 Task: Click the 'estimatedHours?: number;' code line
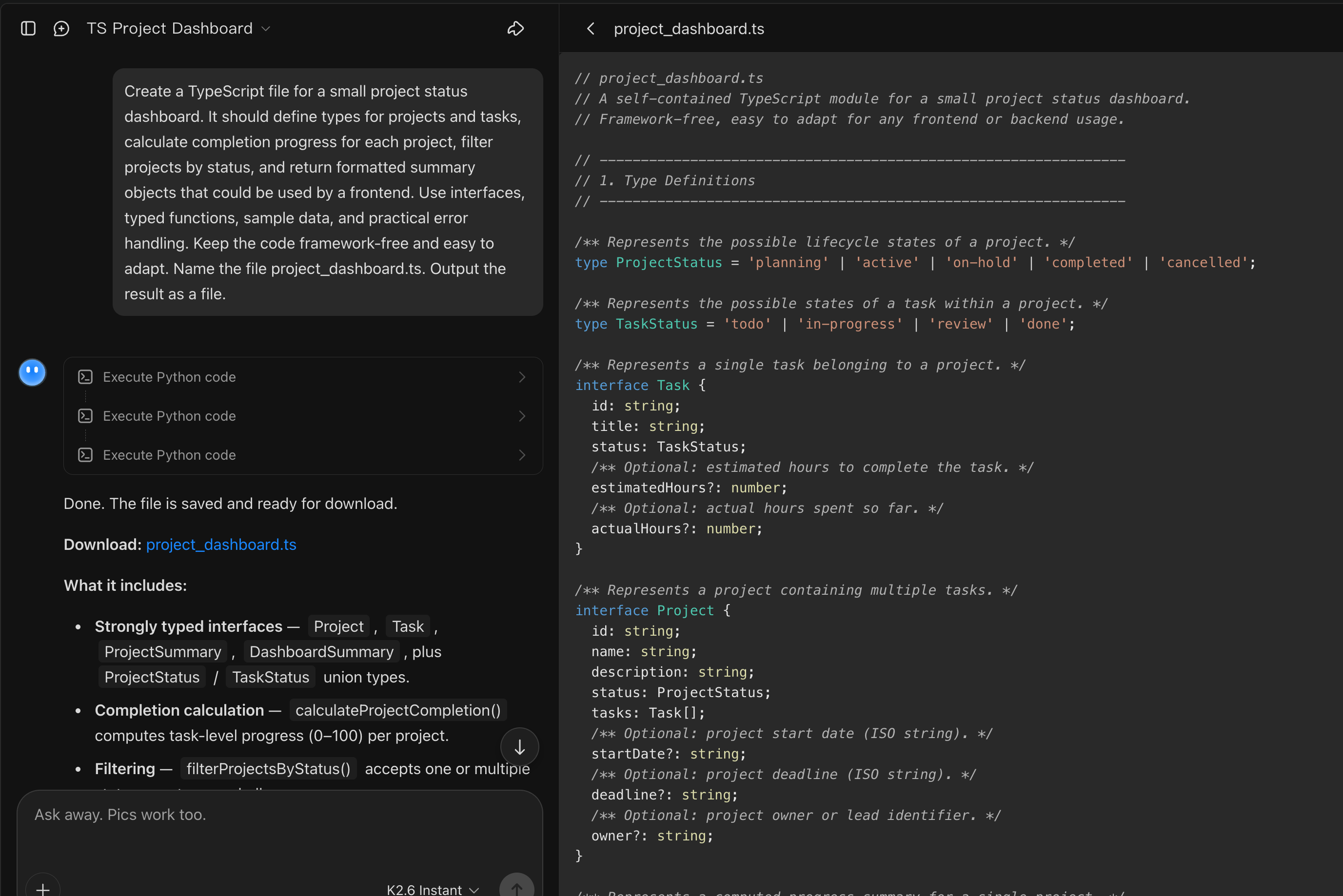point(689,487)
